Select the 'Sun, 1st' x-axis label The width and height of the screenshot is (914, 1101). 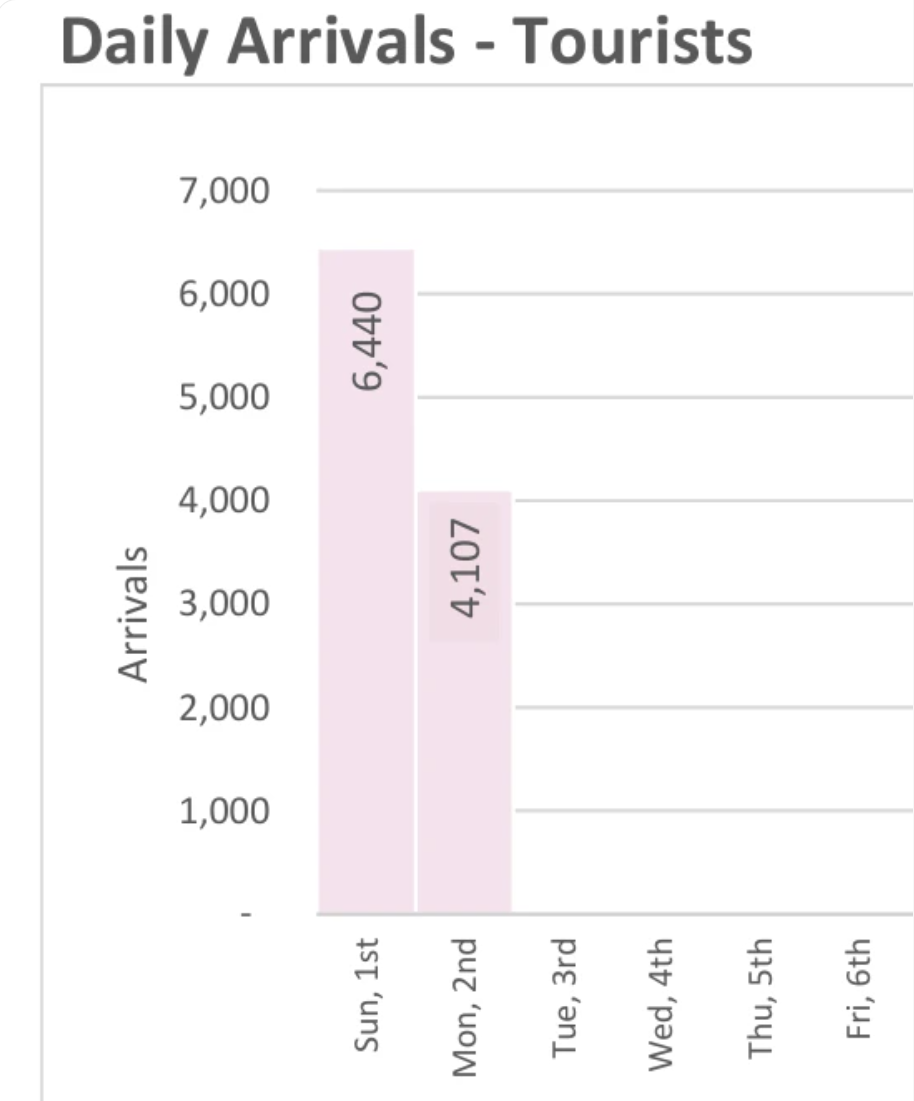(x=367, y=995)
